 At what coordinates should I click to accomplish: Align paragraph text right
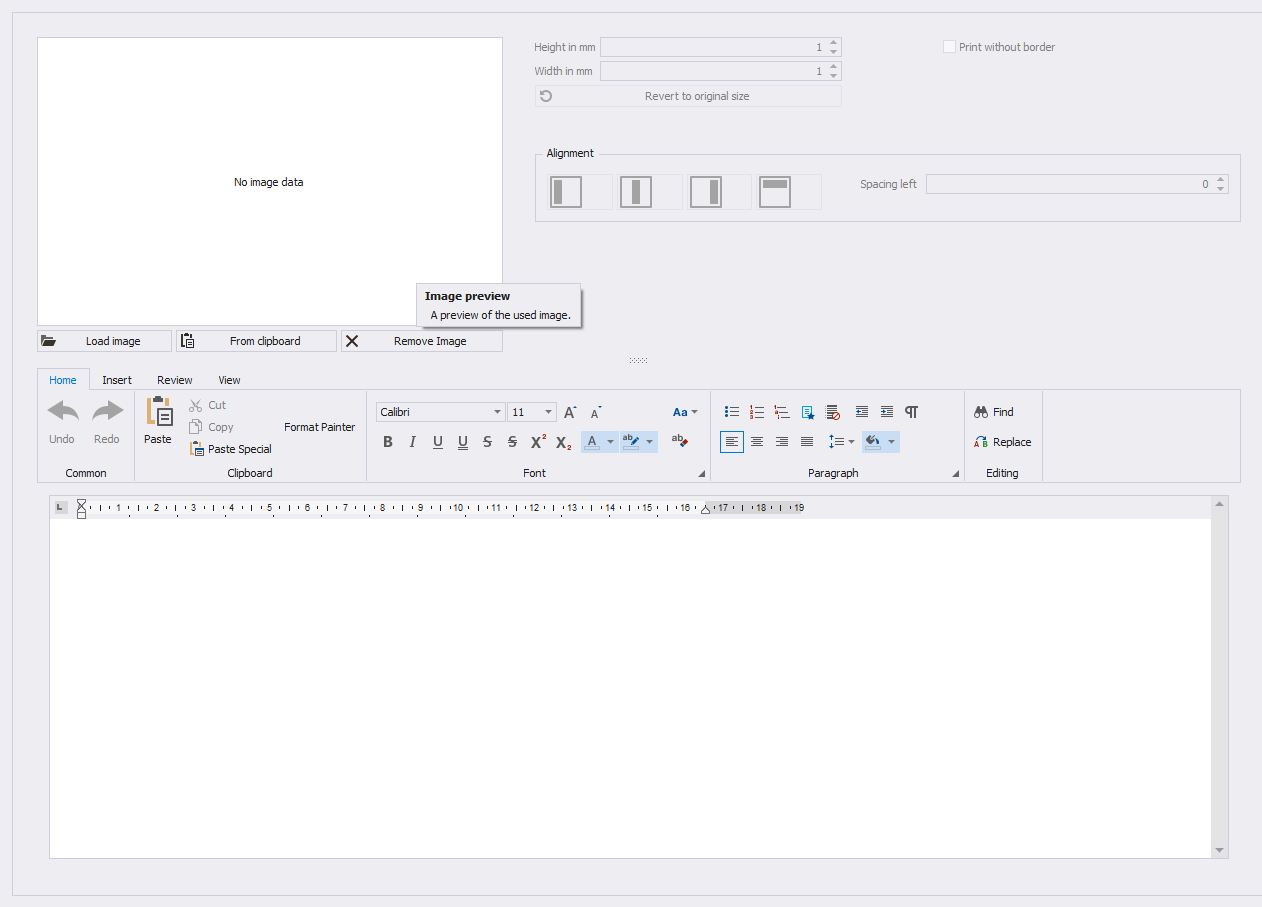click(x=782, y=442)
